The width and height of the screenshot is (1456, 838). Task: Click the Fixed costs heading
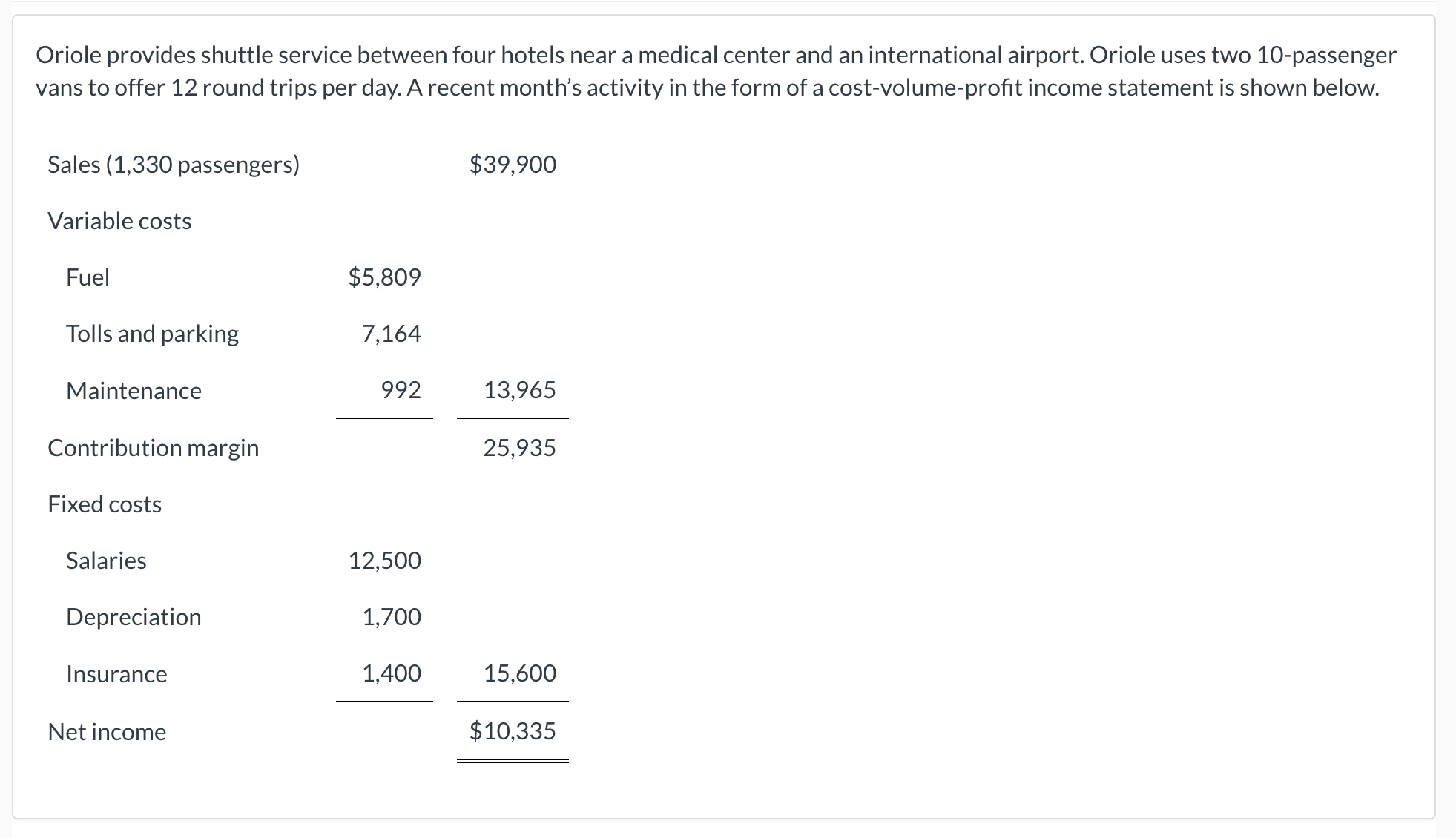pos(105,504)
